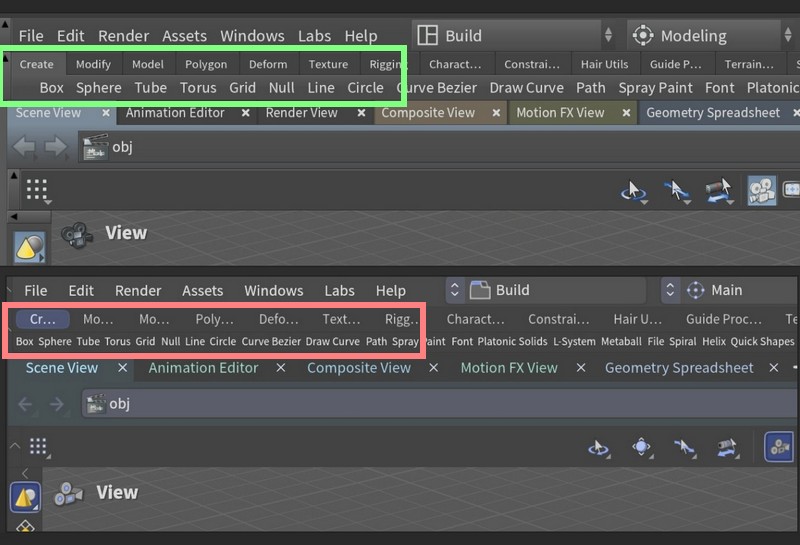Switch to the Geometry Spreadsheet tab in the lower window
Image resolution: width=800 pixels, height=545 pixels.
tap(679, 368)
